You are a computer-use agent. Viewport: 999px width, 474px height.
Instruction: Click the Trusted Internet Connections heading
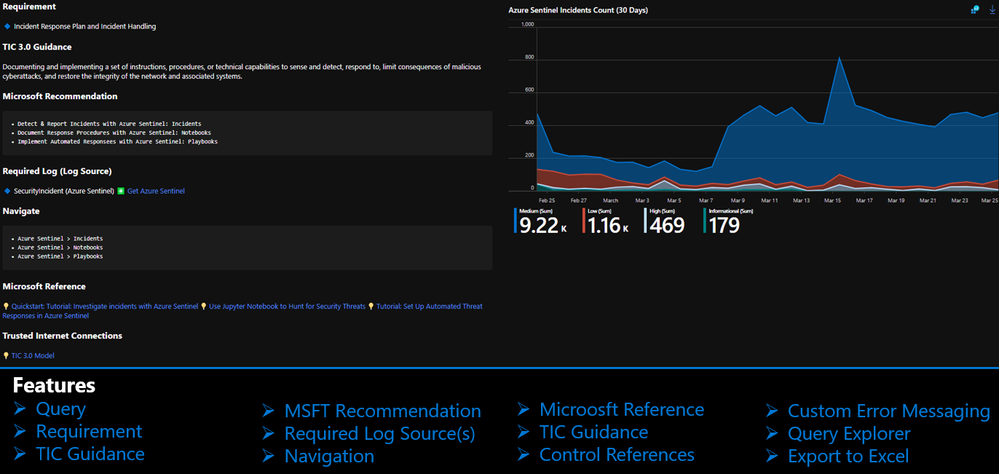pos(62,336)
